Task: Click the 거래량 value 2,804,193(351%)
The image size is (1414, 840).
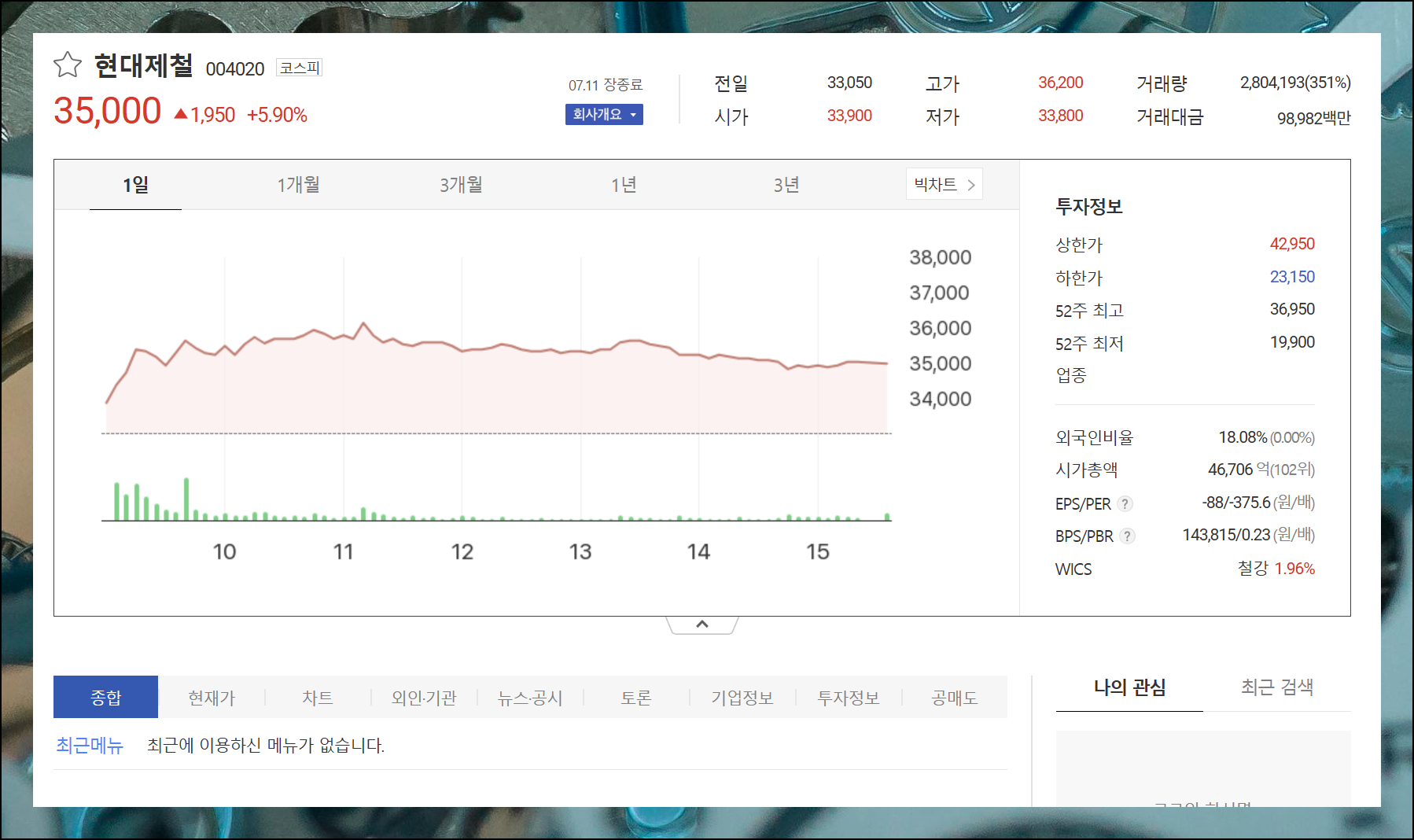Action: coord(1295,83)
